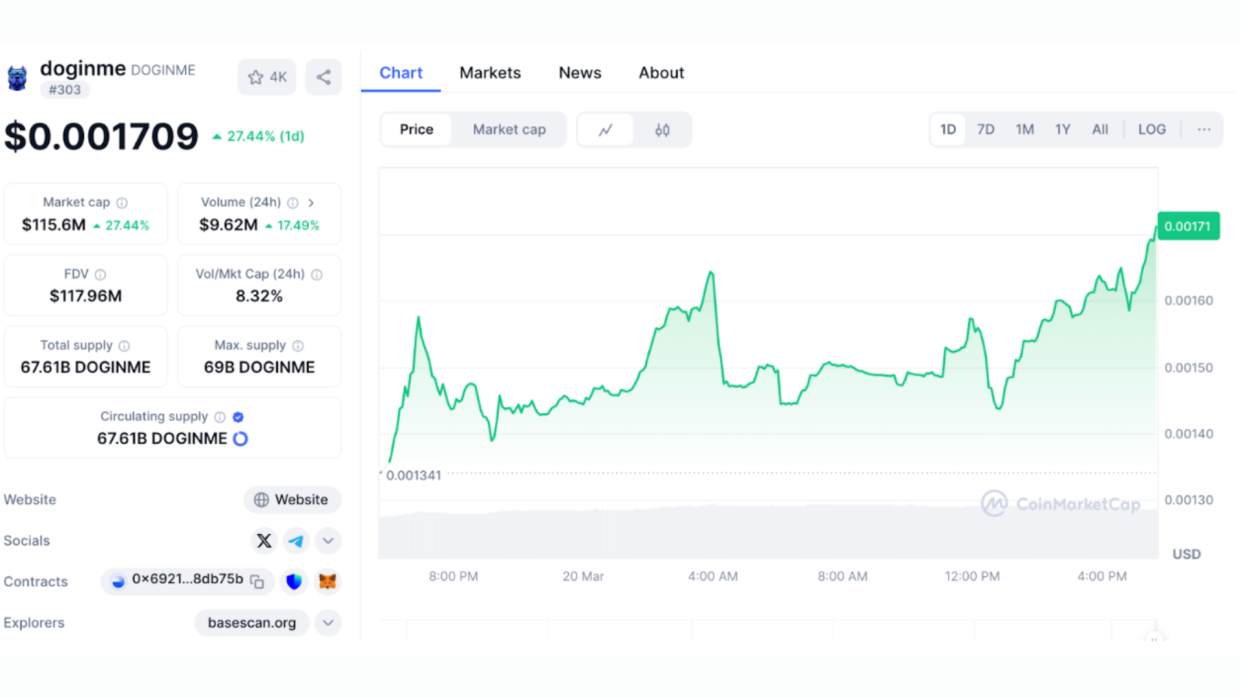Select 7D time range
Screen dimensions: 1240x698
pyautogui.click(x=986, y=130)
